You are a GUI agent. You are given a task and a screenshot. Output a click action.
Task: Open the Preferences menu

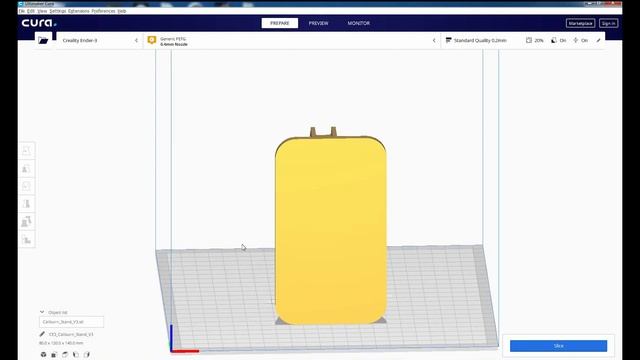pyautogui.click(x=103, y=11)
